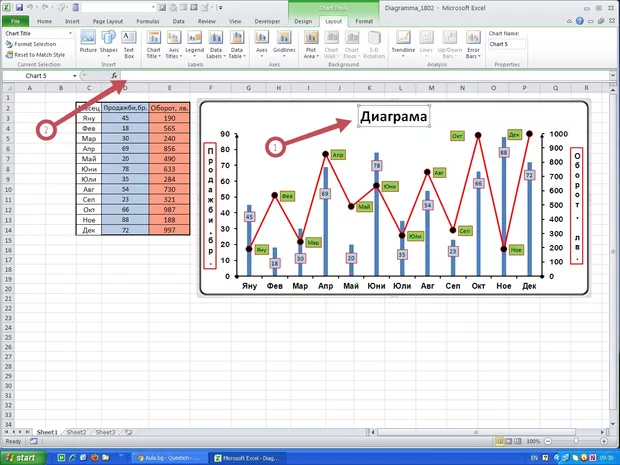The image size is (620, 465).
Task: Click the Windows Start button
Action: pyautogui.click(x=21, y=456)
